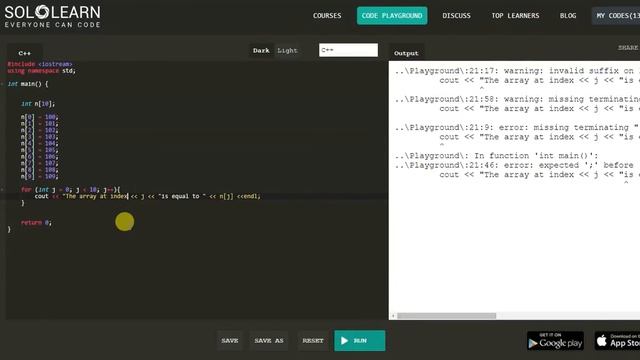Open the C++ language dropdown
The height and width of the screenshot is (360, 640).
[348, 50]
